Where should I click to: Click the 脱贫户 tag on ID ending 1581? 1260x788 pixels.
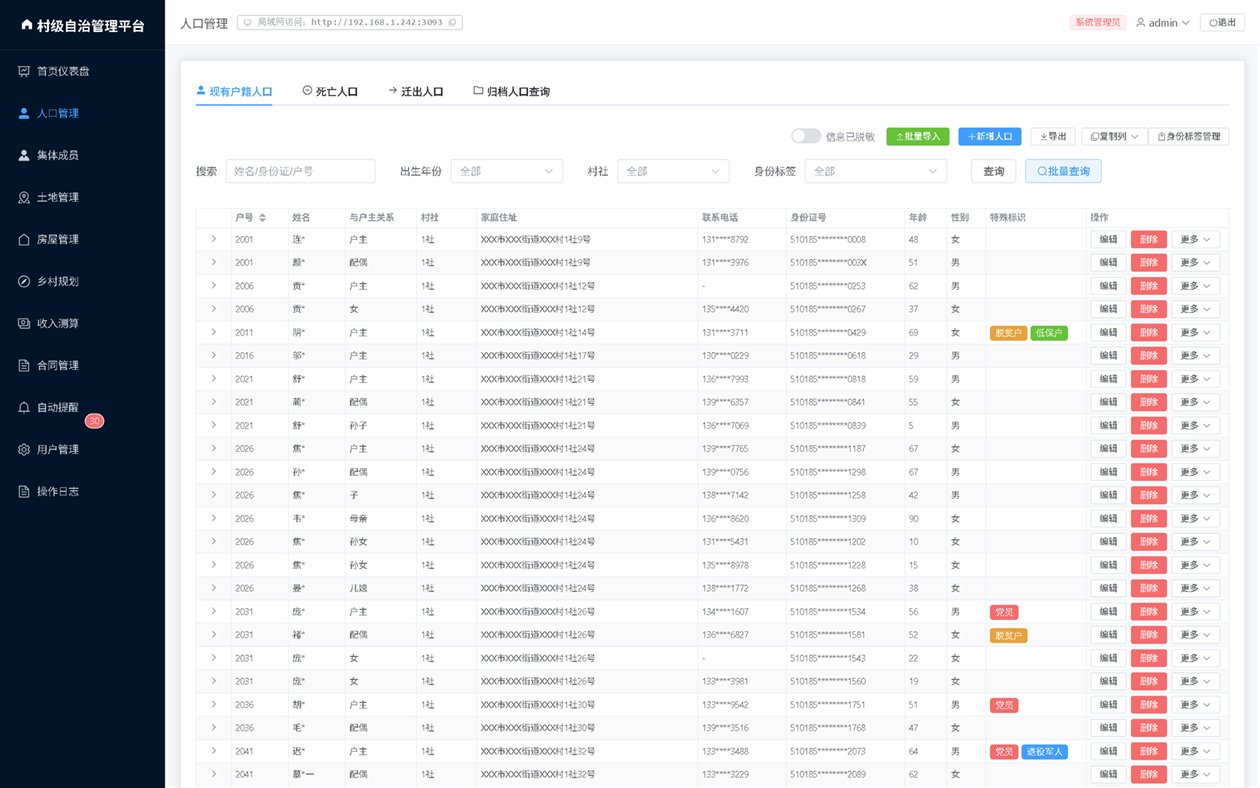click(x=1008, y=635)
